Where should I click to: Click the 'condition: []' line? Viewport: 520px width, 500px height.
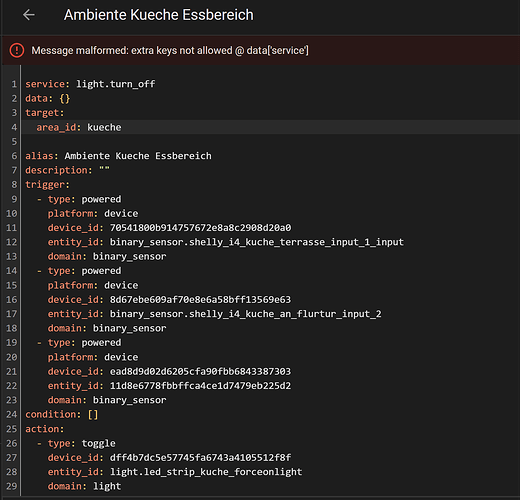point(62,415)
